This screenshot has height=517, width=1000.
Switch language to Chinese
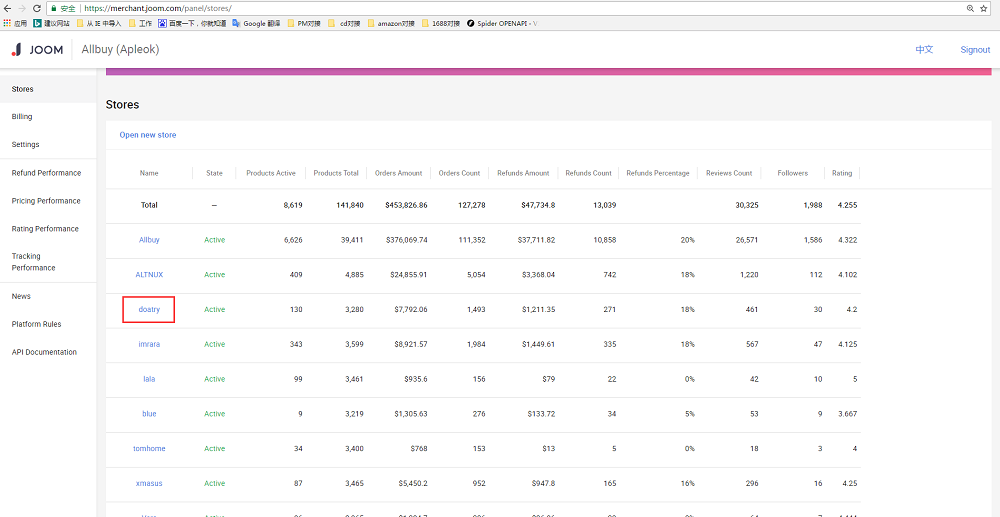[x=924, y=50]
